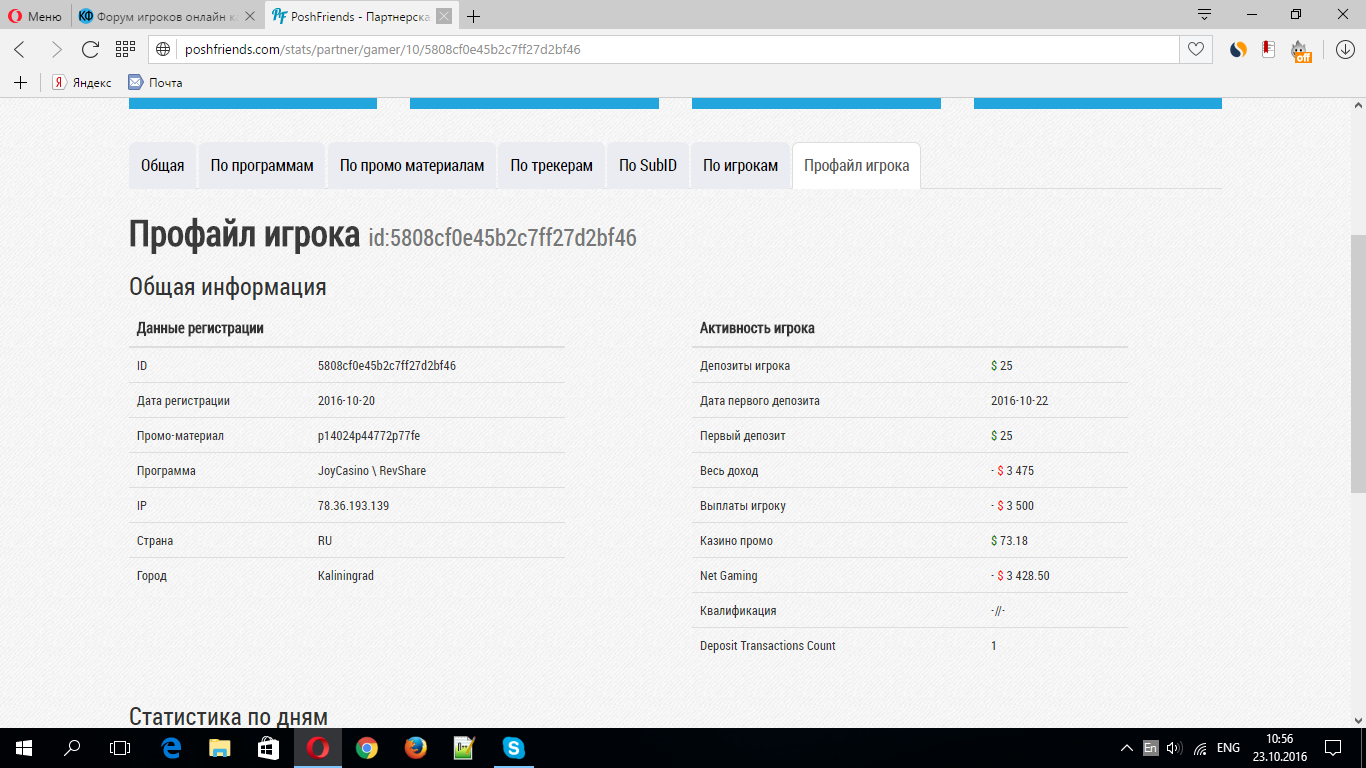Open a new browser tab with the plus
The width and height of the screenshot is (1366, 768).
(x=474, y=16)
